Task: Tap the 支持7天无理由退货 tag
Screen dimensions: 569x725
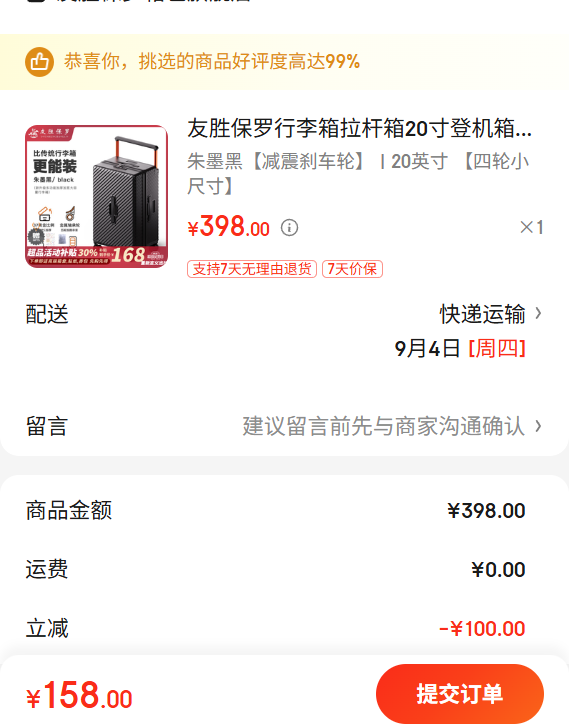Action: click(x=252, y=269)
